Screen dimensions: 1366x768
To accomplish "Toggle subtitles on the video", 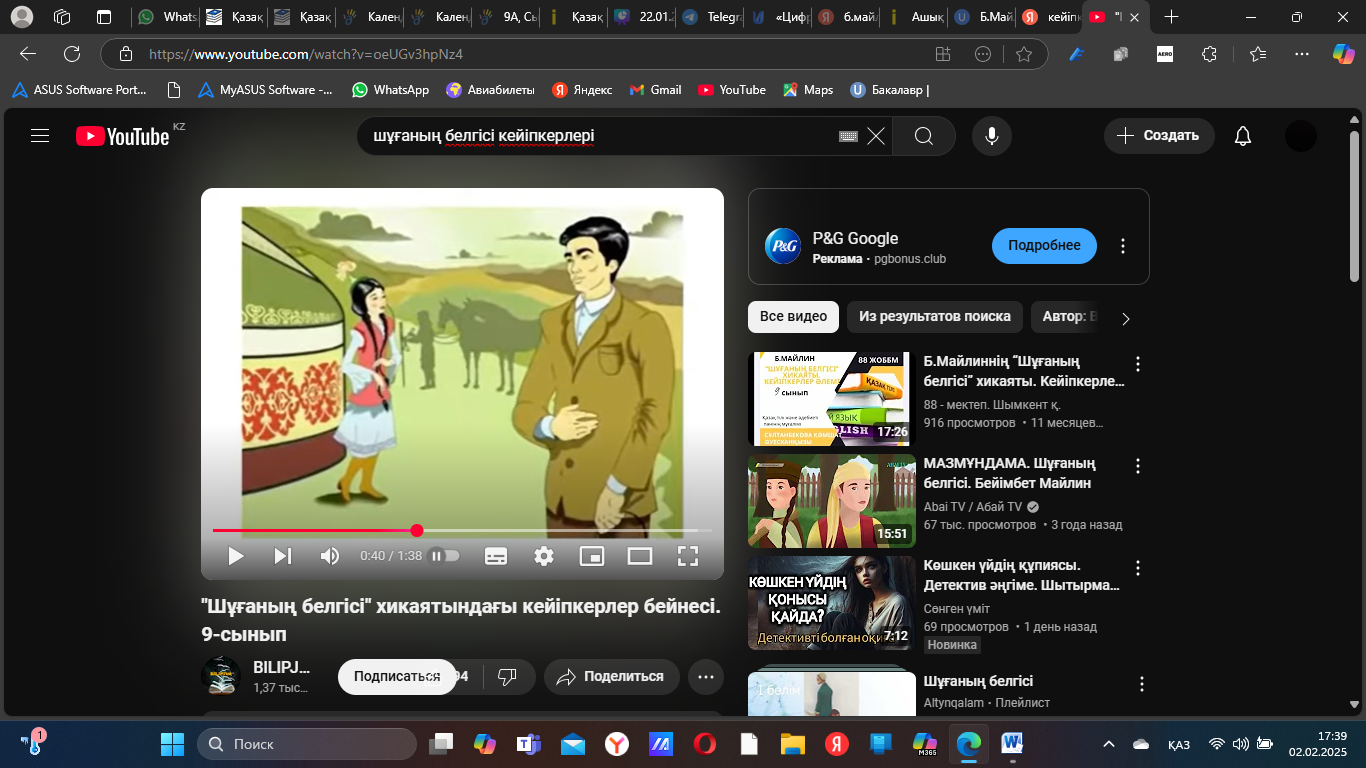I will (x=496, y=556).
